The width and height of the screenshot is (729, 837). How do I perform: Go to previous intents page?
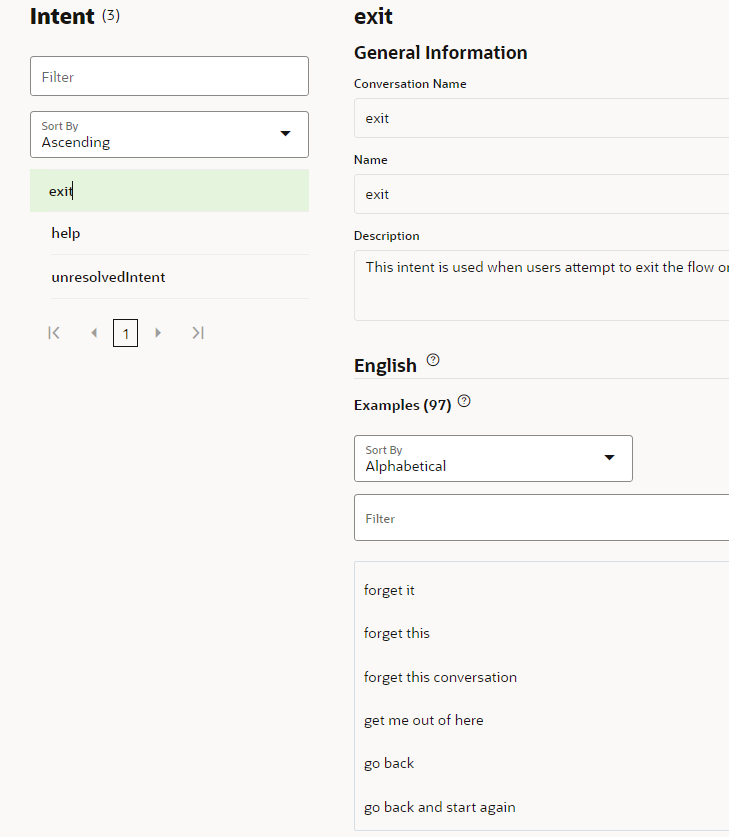pyautogui.click(x=94, y=333)
